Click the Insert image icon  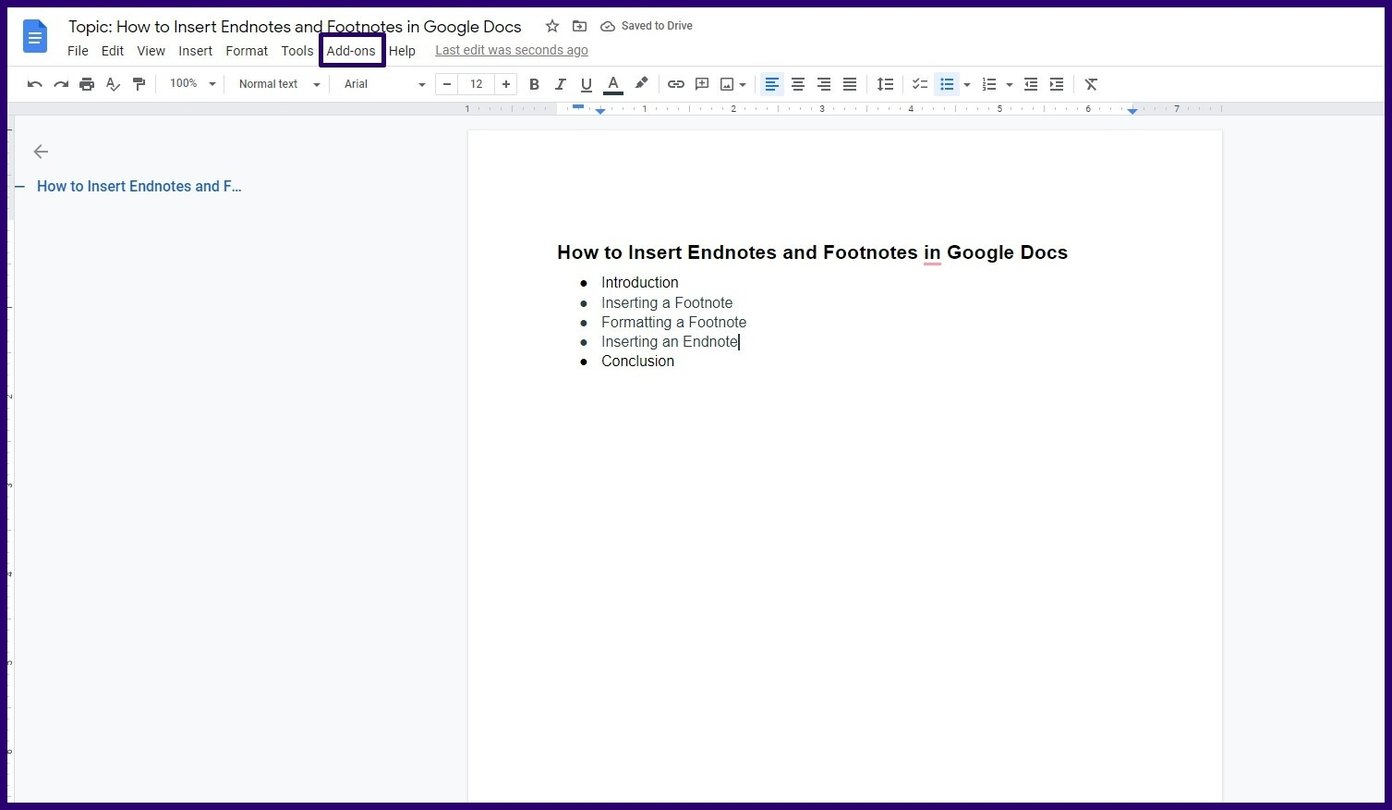(x=727, y=84)
